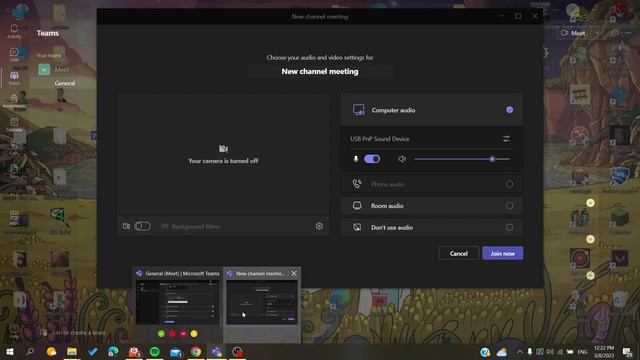This screenshot has width=640, height=360.
Task: Open Apps in the Teams sidebar
Action: point(14,218)
